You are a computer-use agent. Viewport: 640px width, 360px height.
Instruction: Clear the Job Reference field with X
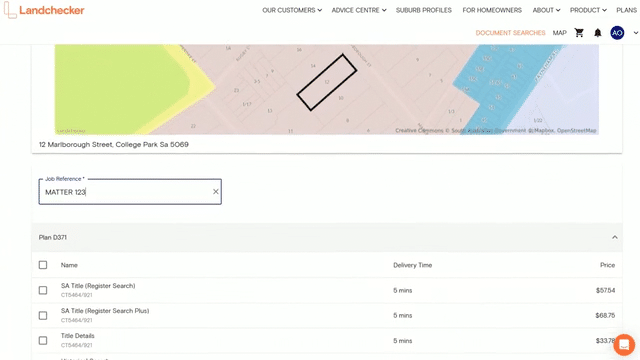(x=216, y=191)
